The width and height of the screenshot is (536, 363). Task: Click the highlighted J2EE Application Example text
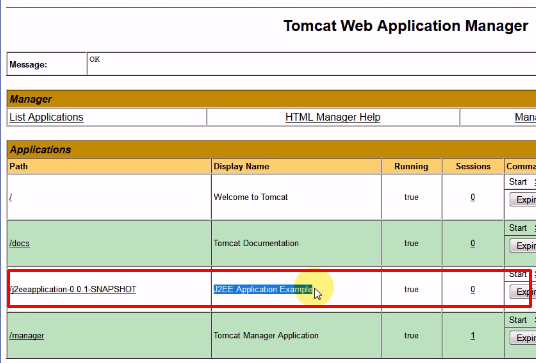[263, 290]
